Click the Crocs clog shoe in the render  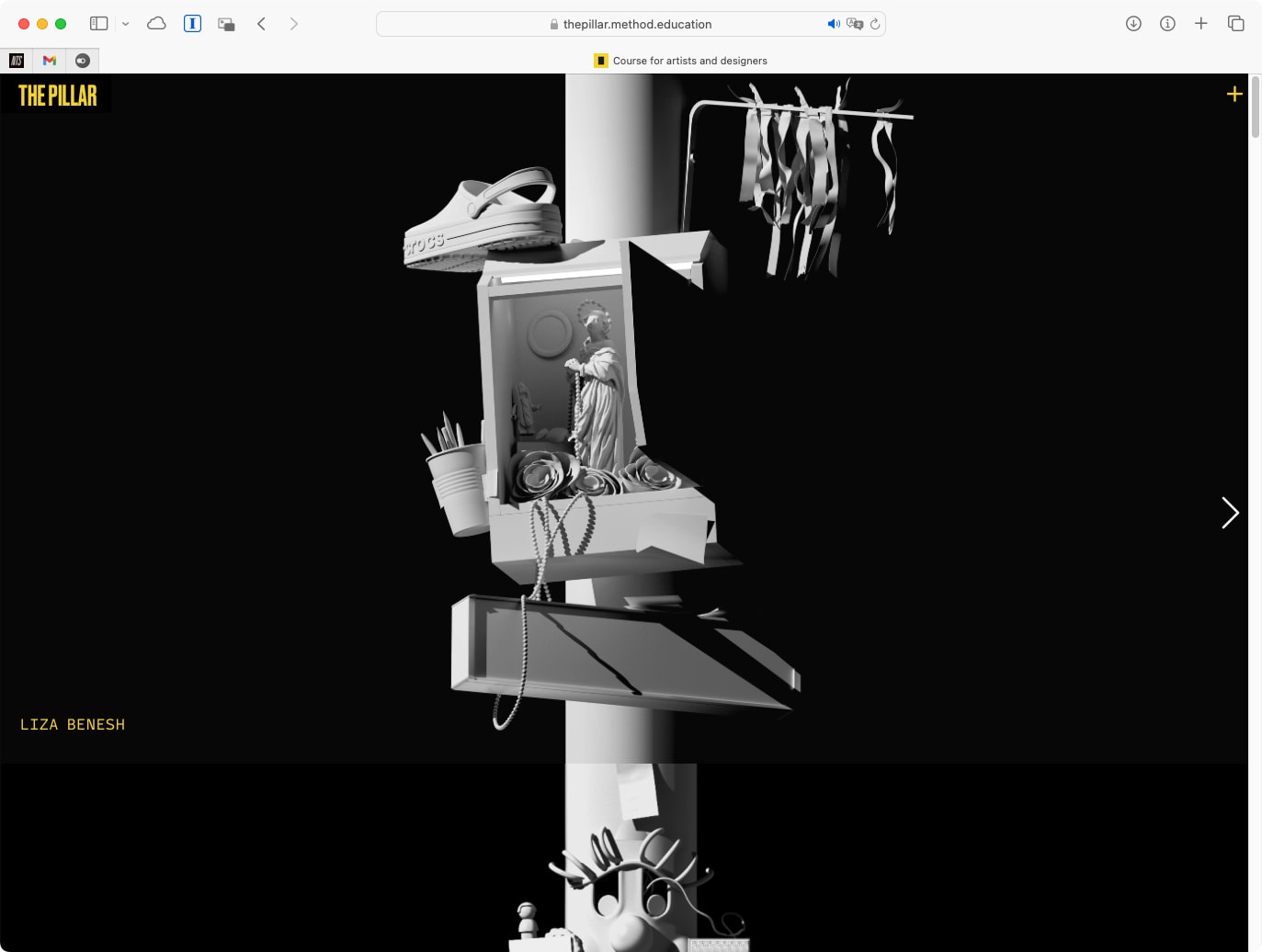pyautogui.click(x=483, y=219)
